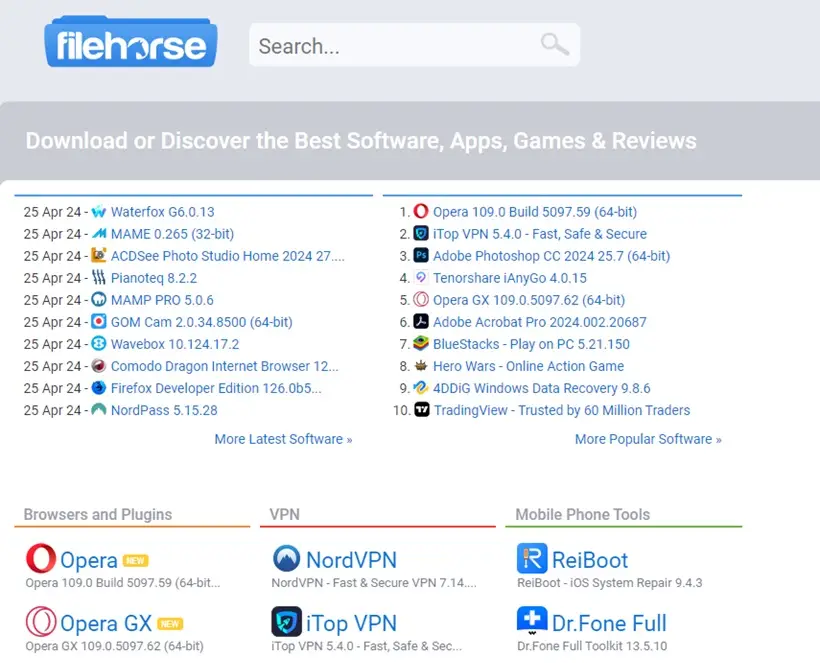Open BlueStacks Play on PC link
The width and height of the screenshot is (820, 663).
click(x=531, y=344)
